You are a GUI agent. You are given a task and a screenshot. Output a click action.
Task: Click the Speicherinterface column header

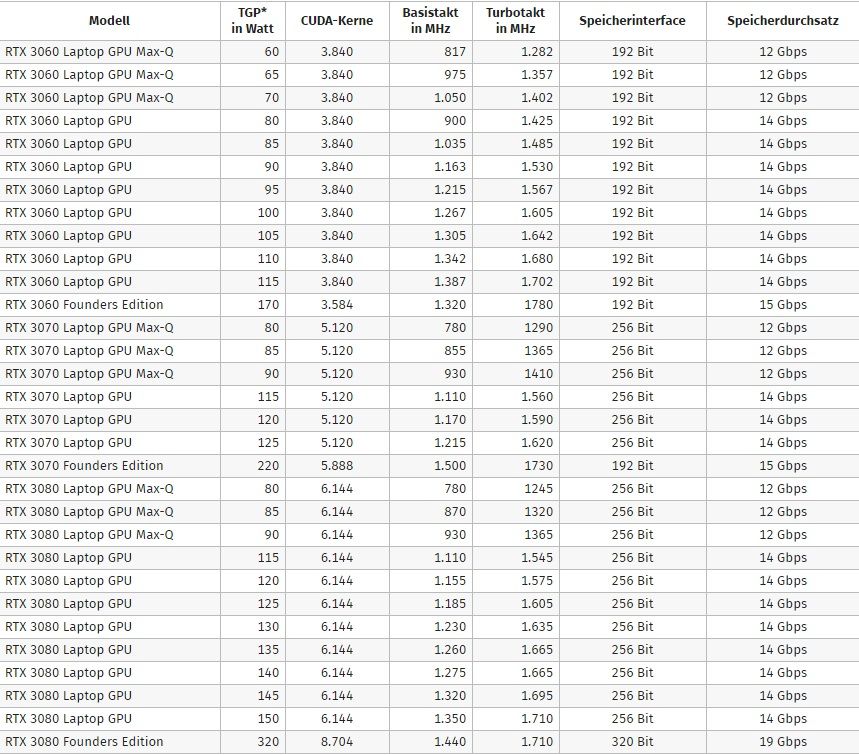pyautogui.click(x=632, y=21)
